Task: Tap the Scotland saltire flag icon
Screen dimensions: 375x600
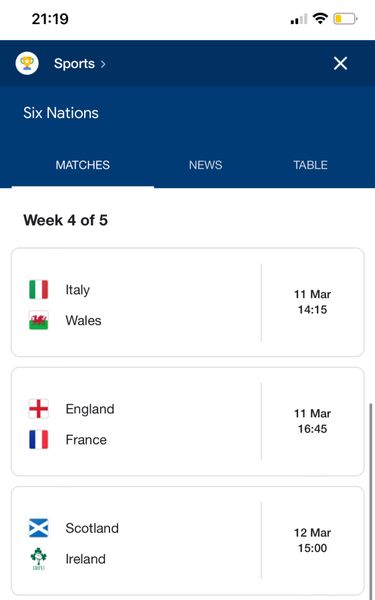Action: (39, 528)
